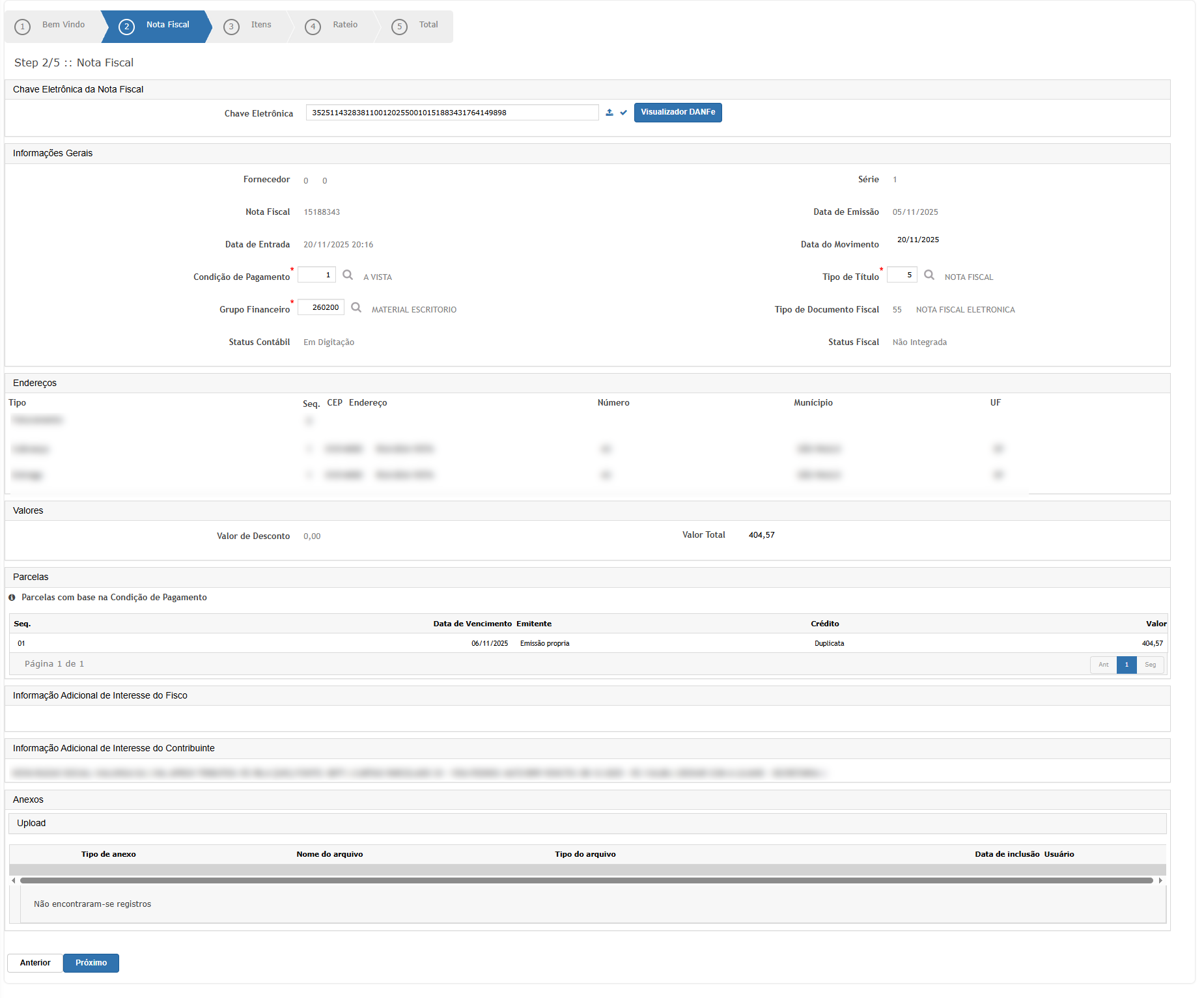
Task: Open the Total wizard step
Action: click(x=417, y=26)
